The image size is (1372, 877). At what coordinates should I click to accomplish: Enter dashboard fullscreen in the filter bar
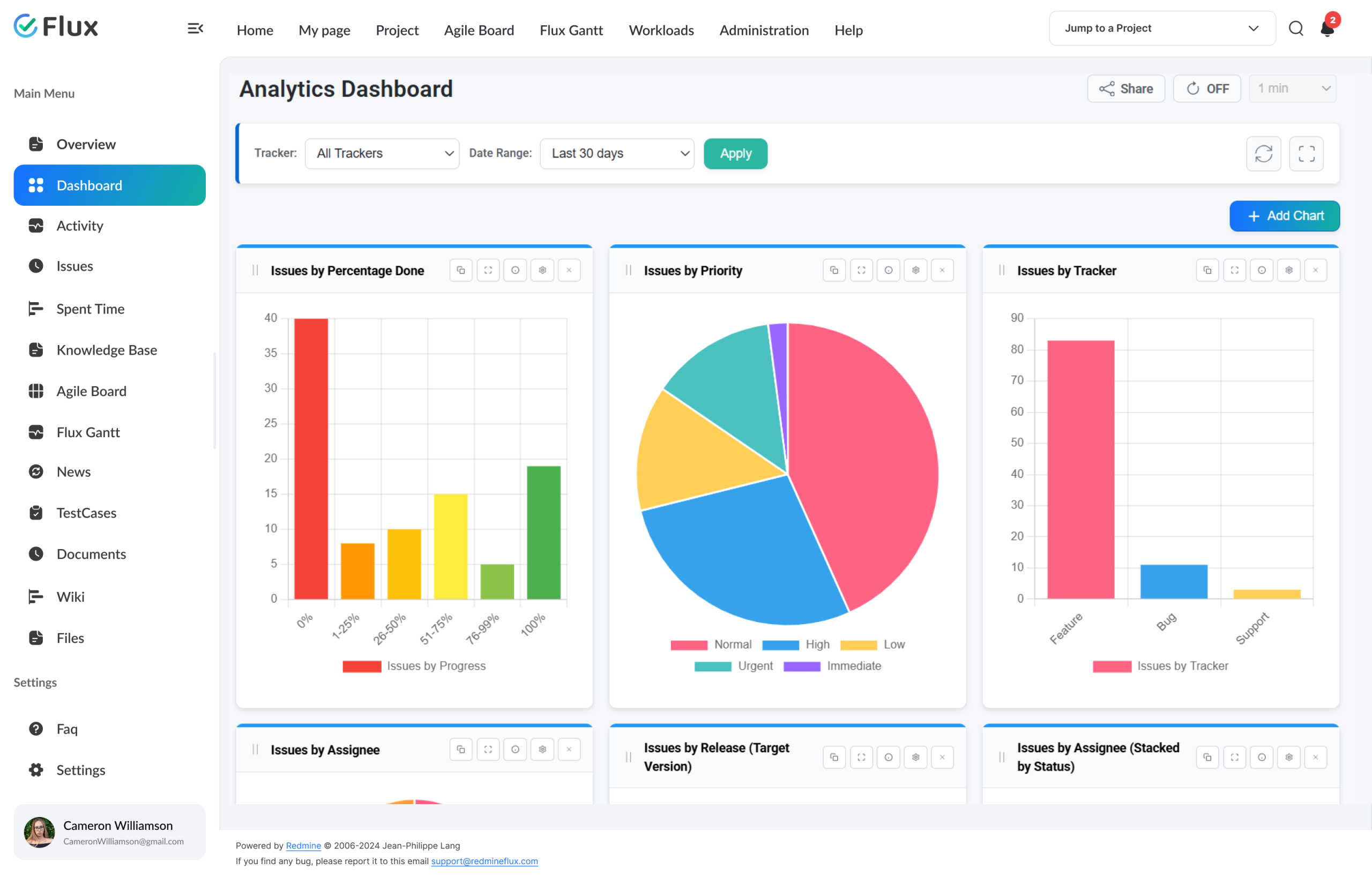click(1306, 154)
